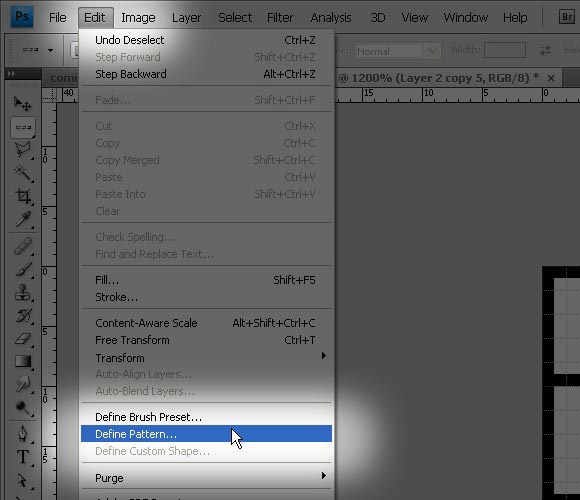Image resolution: width=580 pixels, height=500 pixels.
Task: Choose Define Brush Preset...
Action: pyautogui.click(x=206, y=417)
